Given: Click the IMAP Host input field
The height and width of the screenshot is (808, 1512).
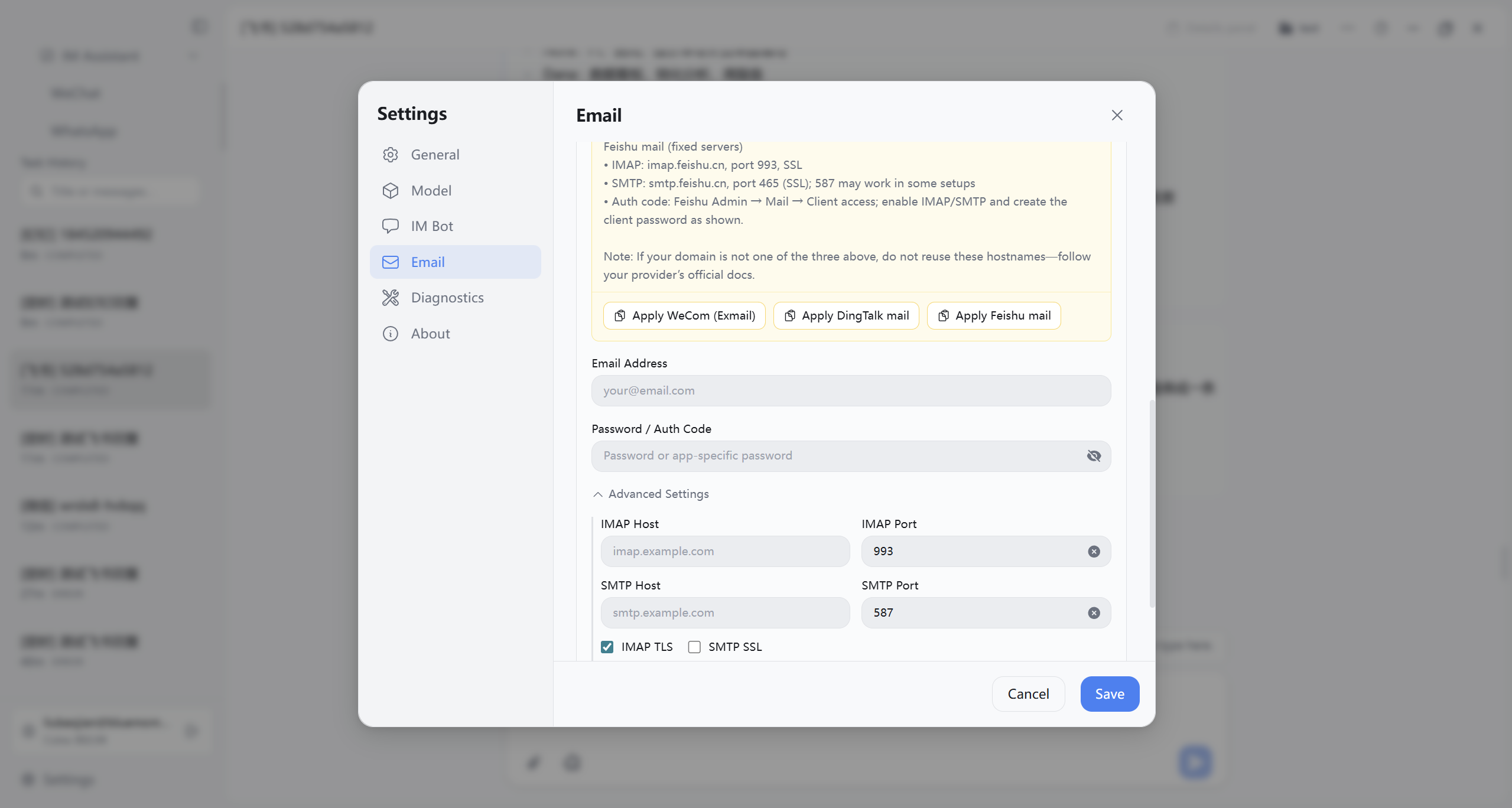Looking at the screenshot, I should pyautogui.click(x=725, y=551).
